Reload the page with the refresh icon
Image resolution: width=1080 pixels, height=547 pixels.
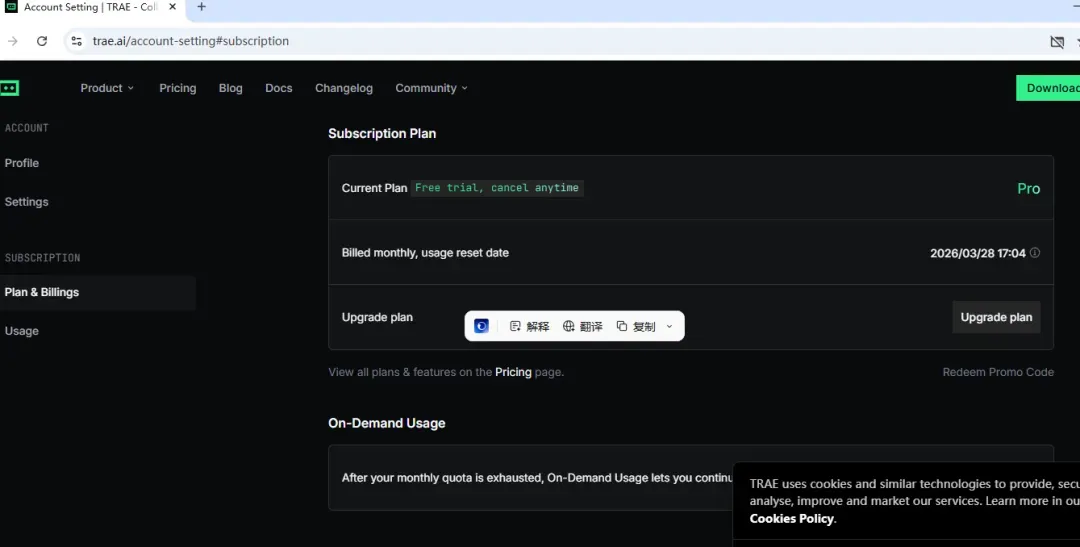[x=42, y=41]
